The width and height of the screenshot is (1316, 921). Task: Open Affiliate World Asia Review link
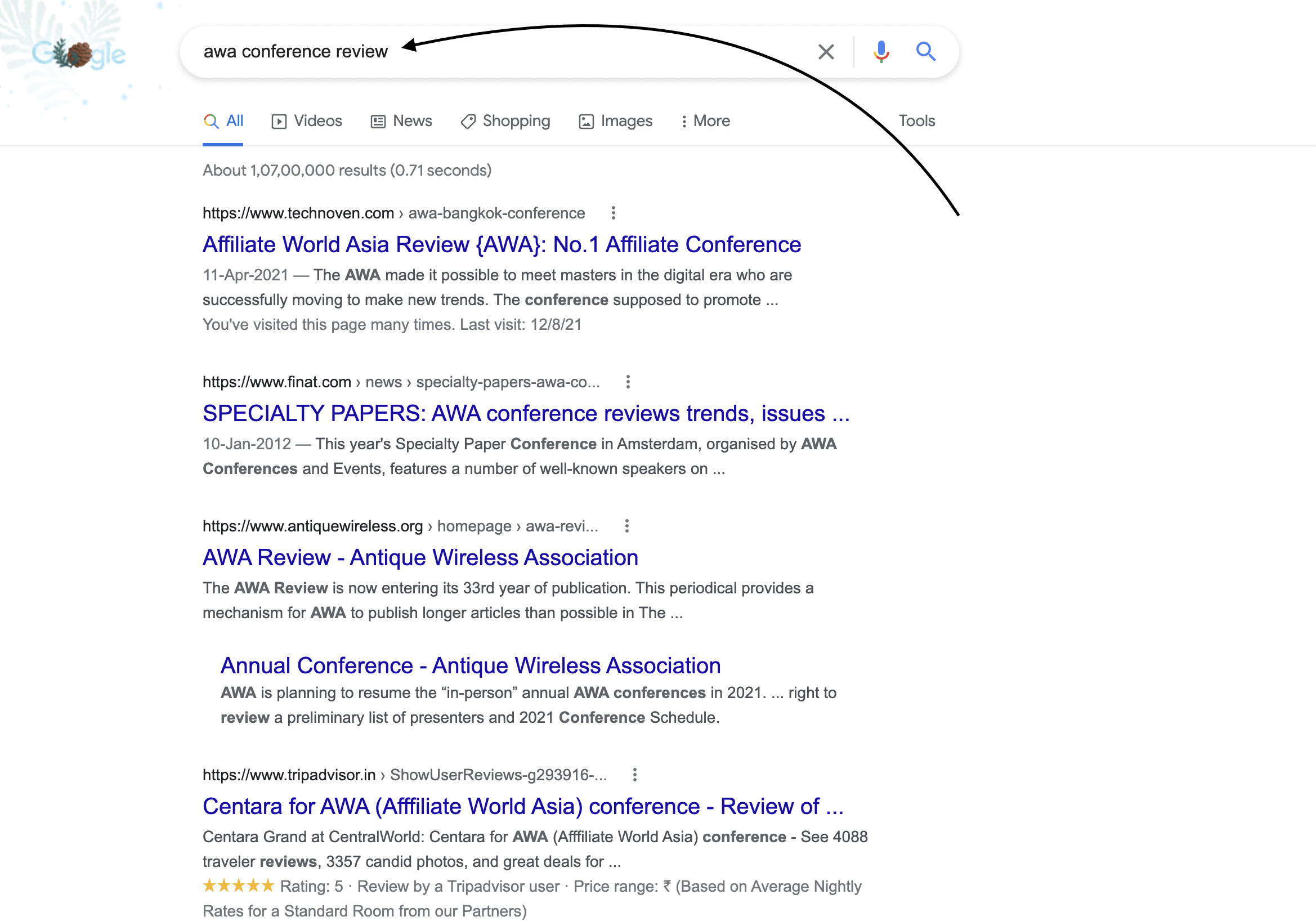coord(502,245)
